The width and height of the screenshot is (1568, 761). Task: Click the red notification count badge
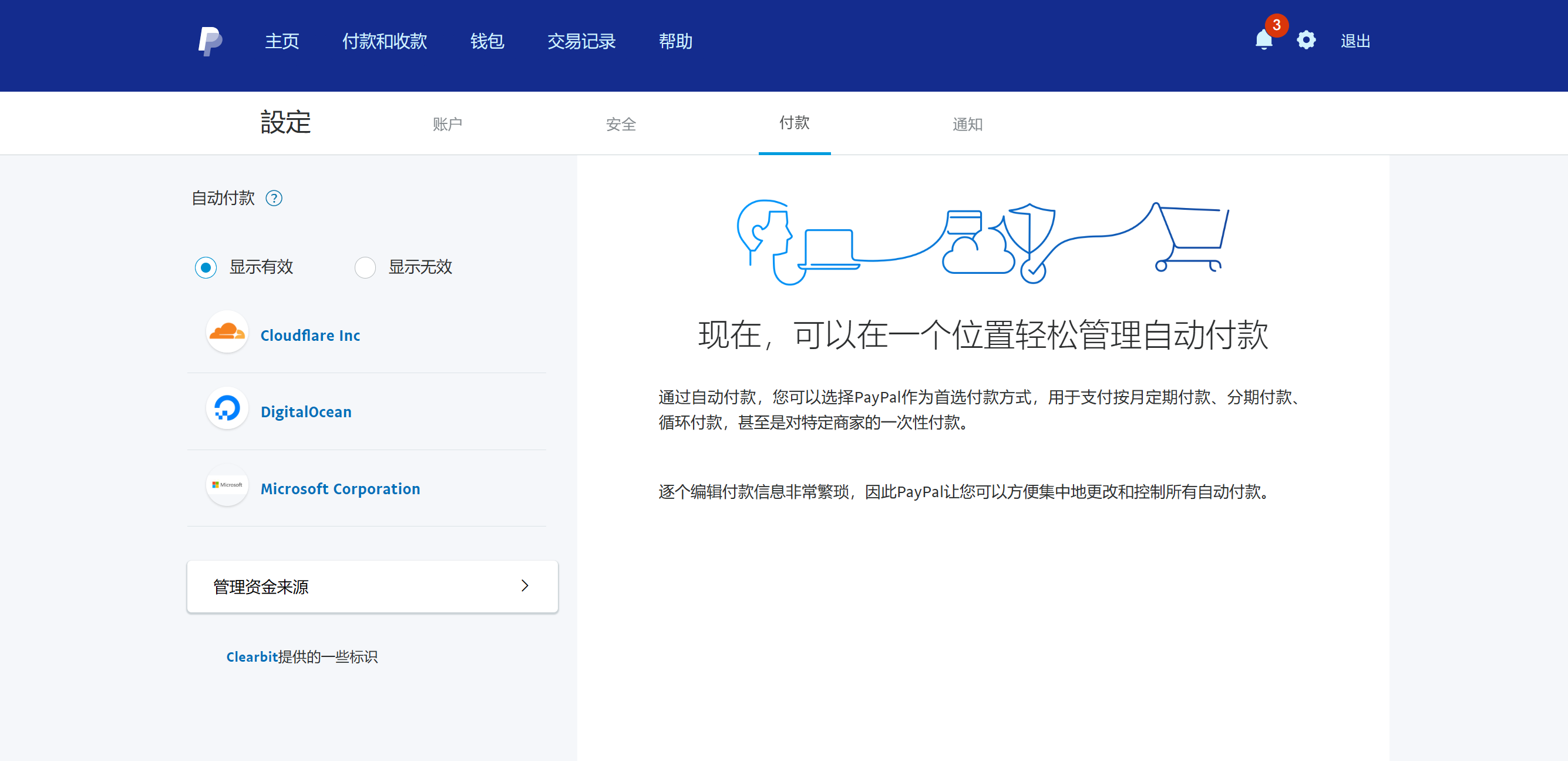point(1277,25)
